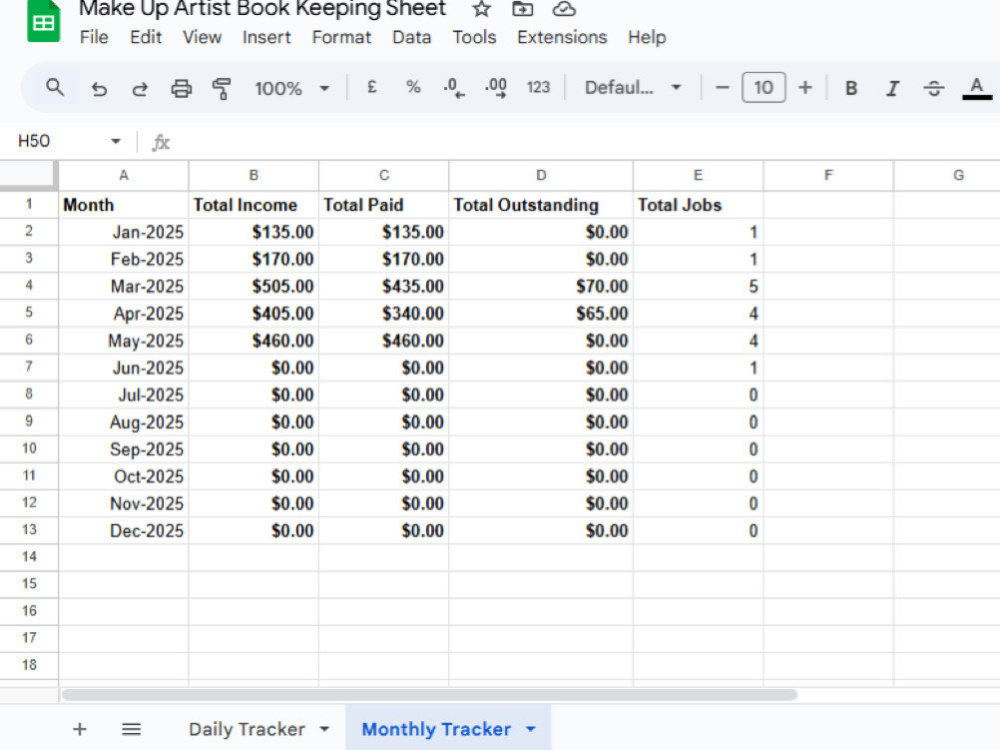Select the Jan-2025 cell
Viewport: 1000px width, 750px height.
tap(124, 232)
